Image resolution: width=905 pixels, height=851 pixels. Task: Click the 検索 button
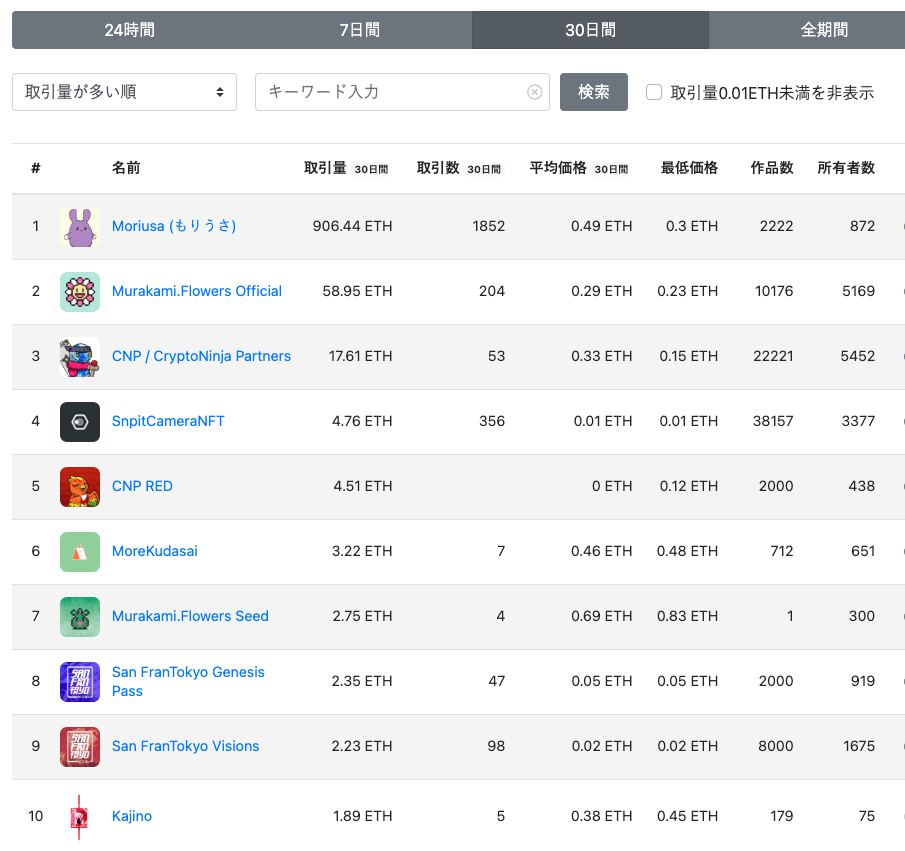(593, 92)
